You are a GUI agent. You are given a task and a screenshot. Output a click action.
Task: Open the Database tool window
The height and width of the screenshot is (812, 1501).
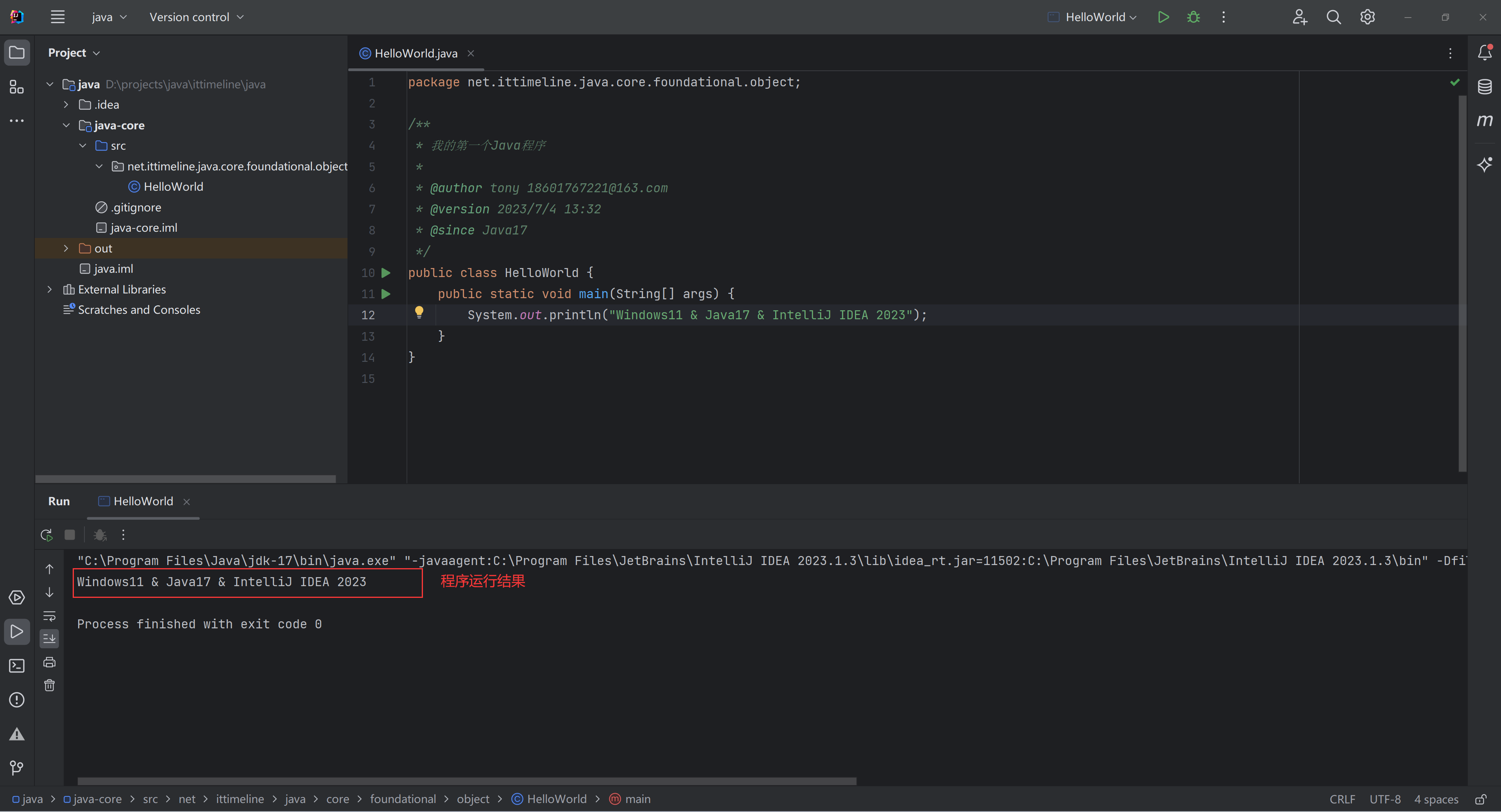(1484, 87)
